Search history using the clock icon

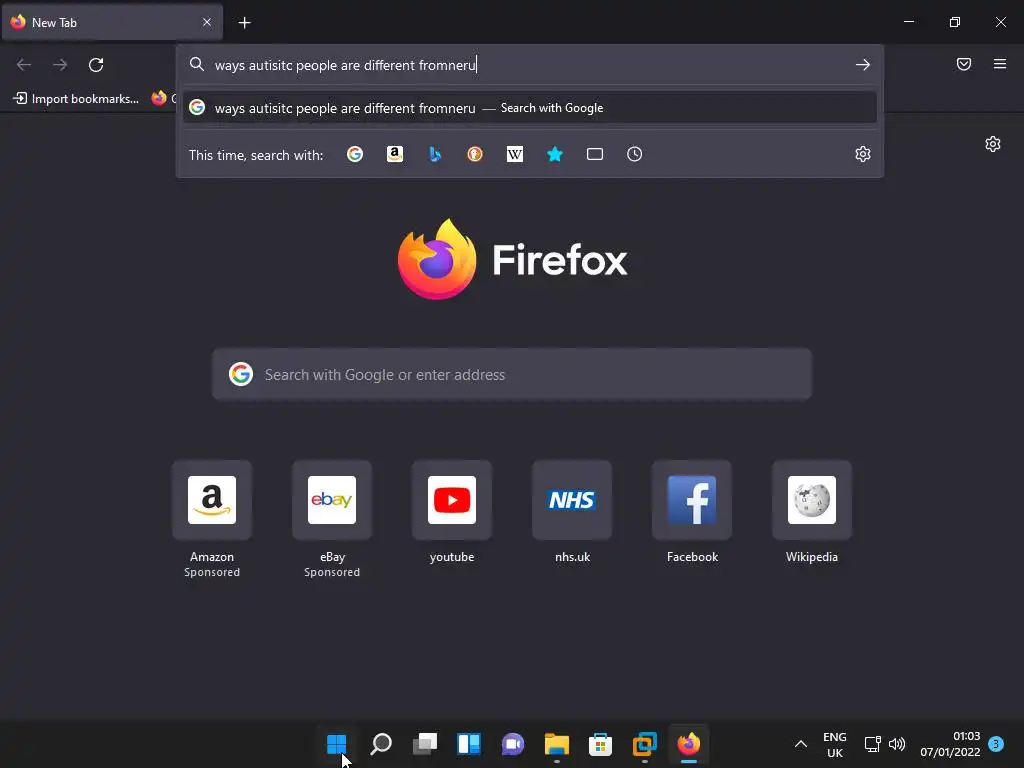click(634, 154)
